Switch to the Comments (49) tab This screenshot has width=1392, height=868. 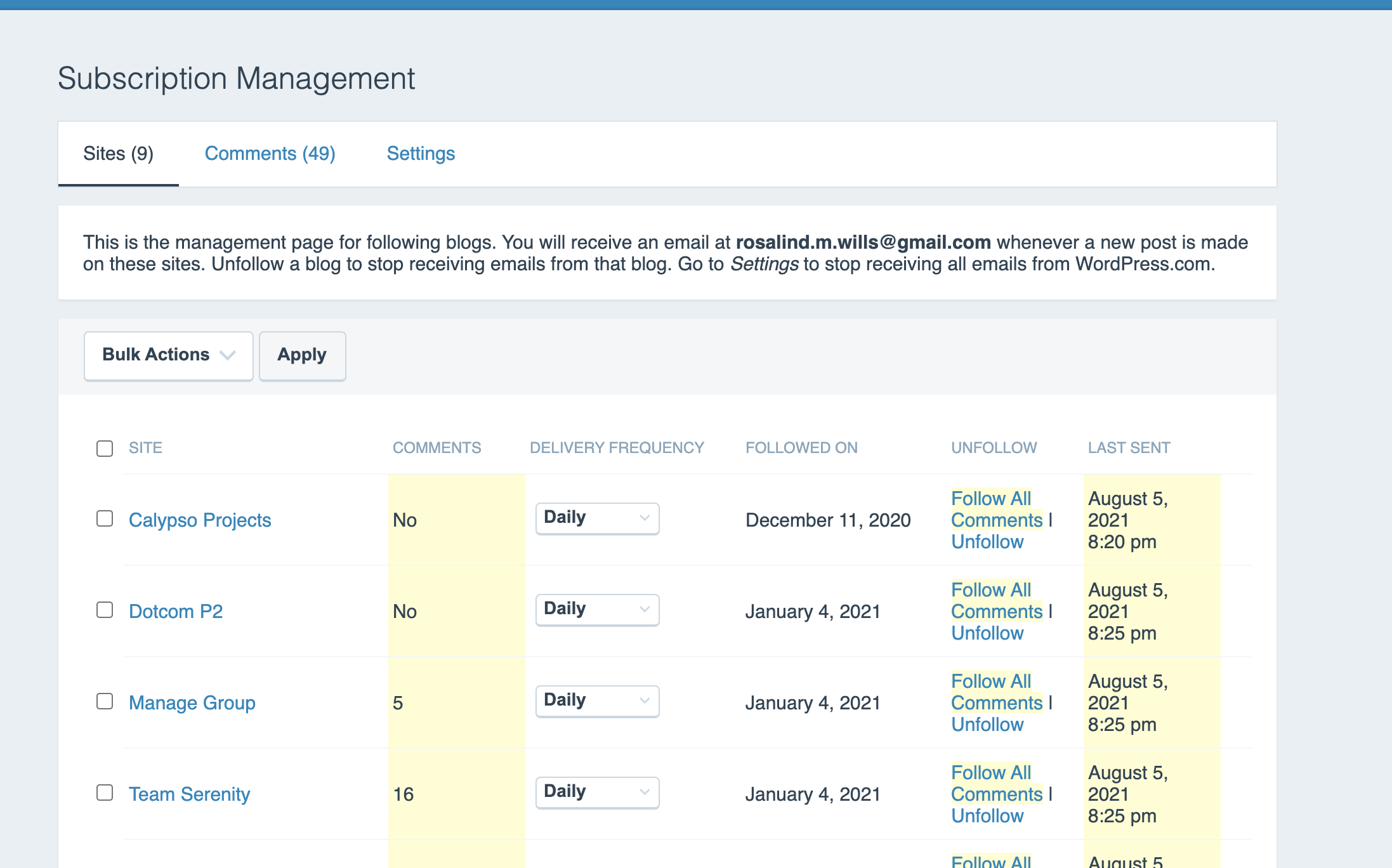click(270, 154)
